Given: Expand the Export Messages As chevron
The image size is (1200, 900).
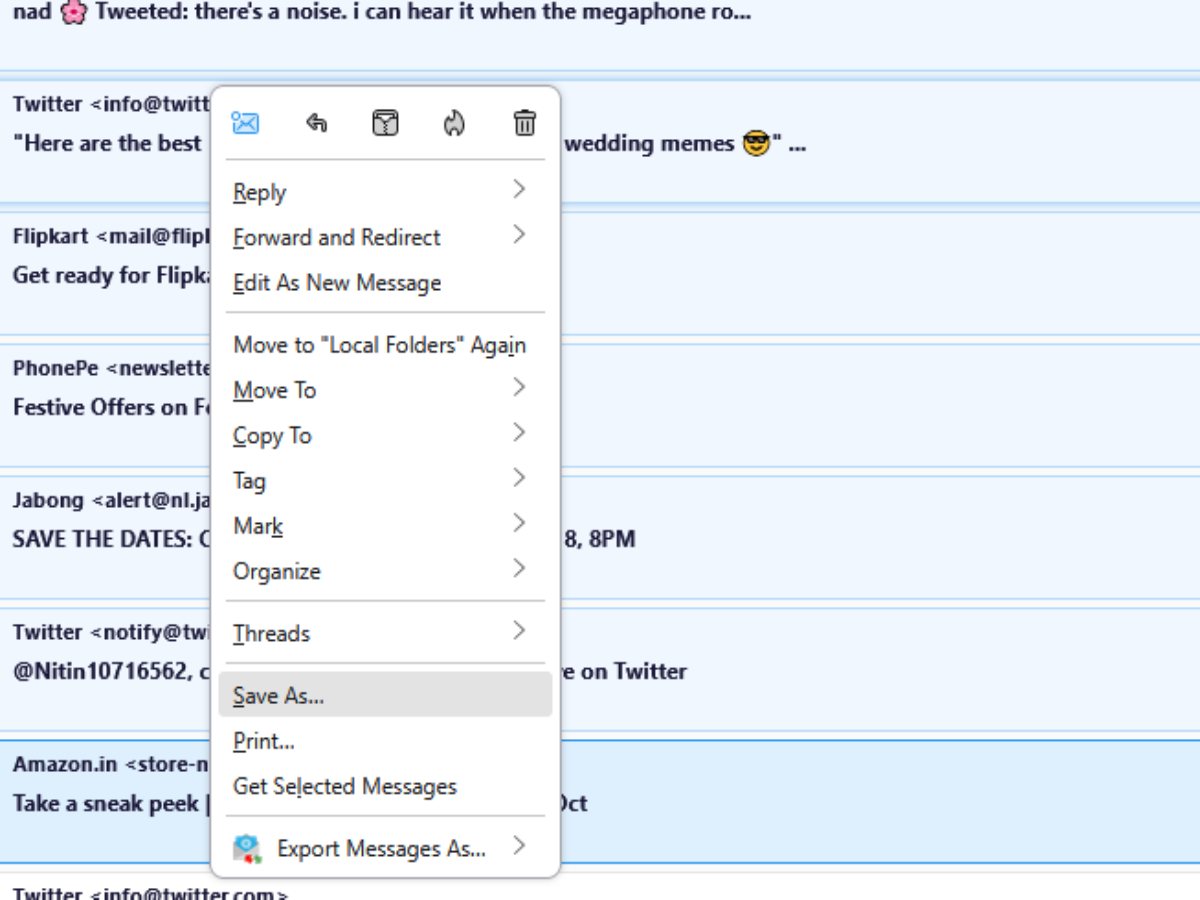Looking at the screenshot, I should click(519, 846).
